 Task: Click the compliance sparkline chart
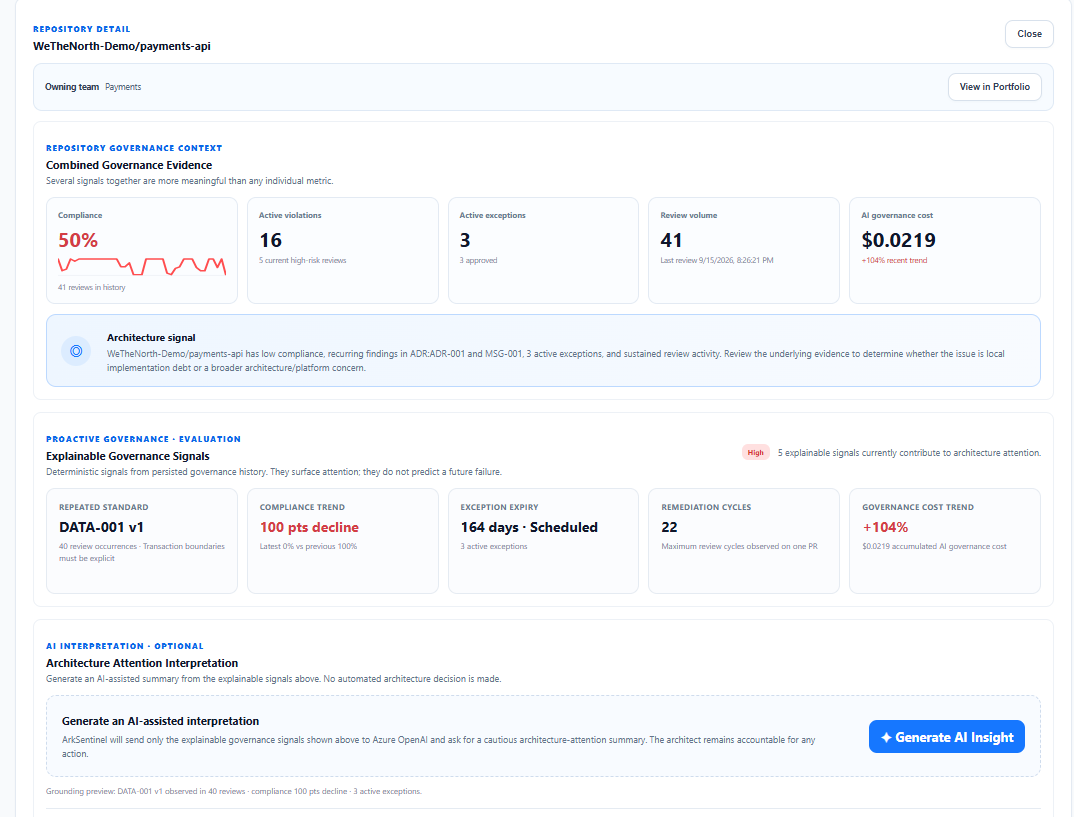click(x=142, y=266)
